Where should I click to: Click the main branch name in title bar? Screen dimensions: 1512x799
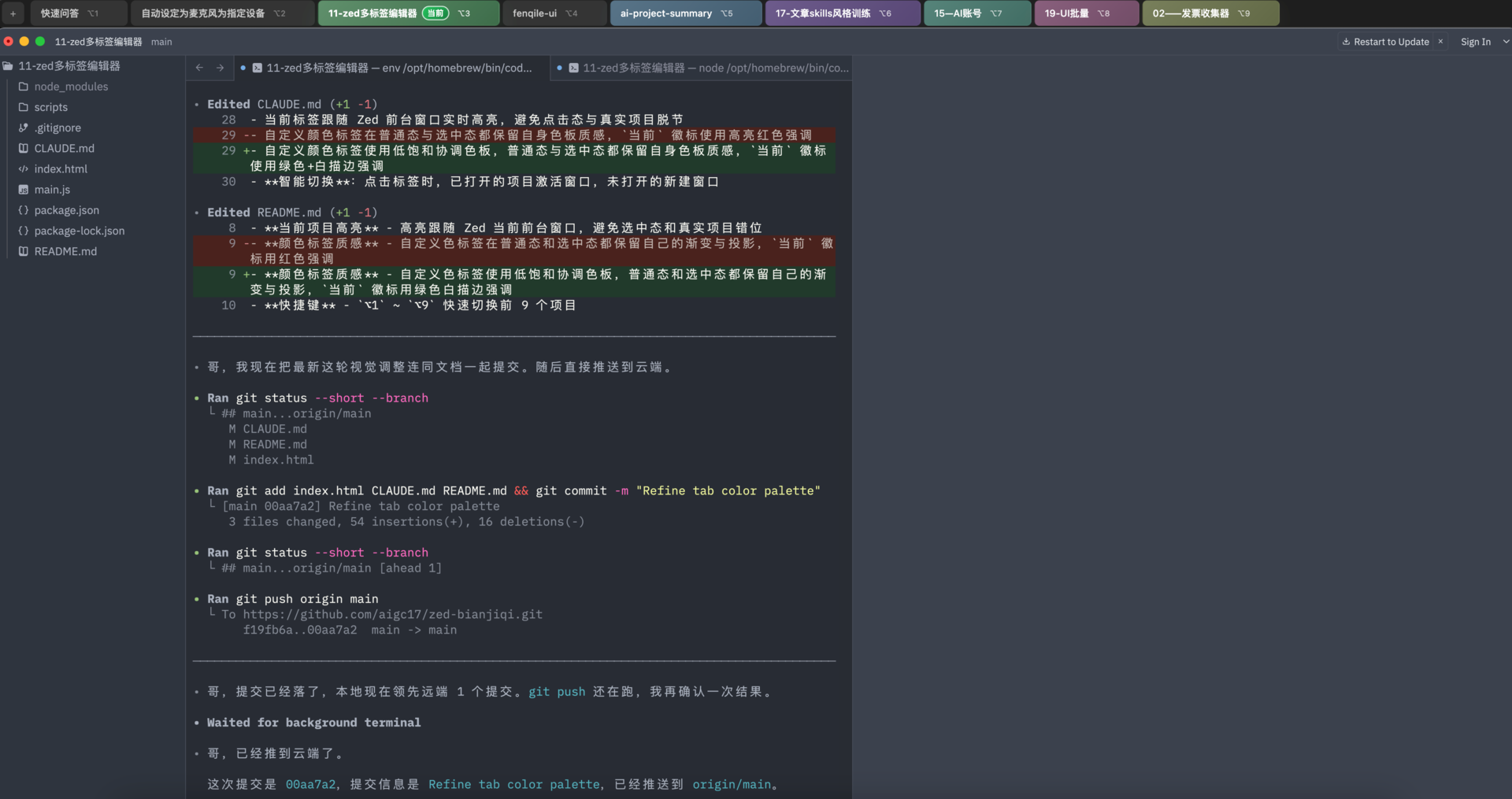tap(161, 42)
